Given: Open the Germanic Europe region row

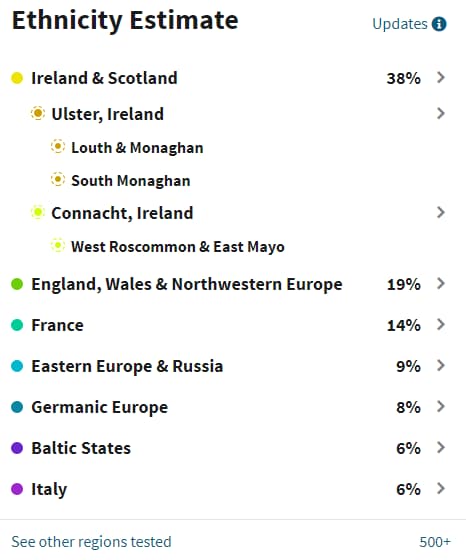Looking at the screenshot, I should [x=229, y=407].
